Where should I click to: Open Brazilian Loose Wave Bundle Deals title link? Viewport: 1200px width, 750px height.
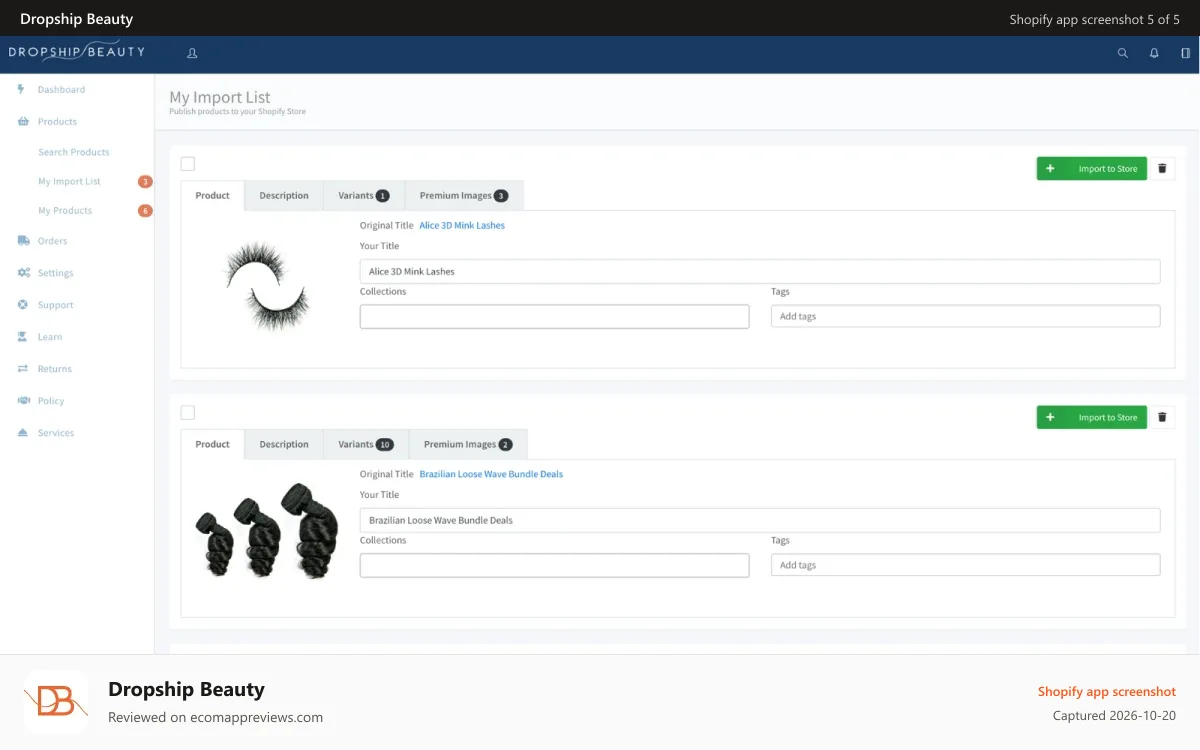point(491,474)
